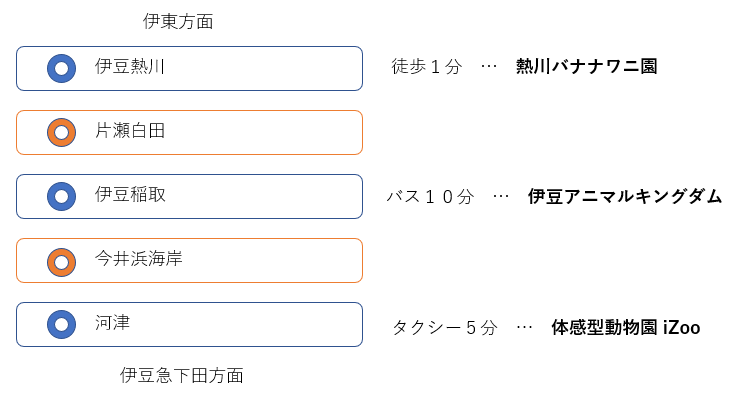Click the 伊豆急下田方面 direction label
This screenshot has height=404, width=755.
[x=182, y=375]
